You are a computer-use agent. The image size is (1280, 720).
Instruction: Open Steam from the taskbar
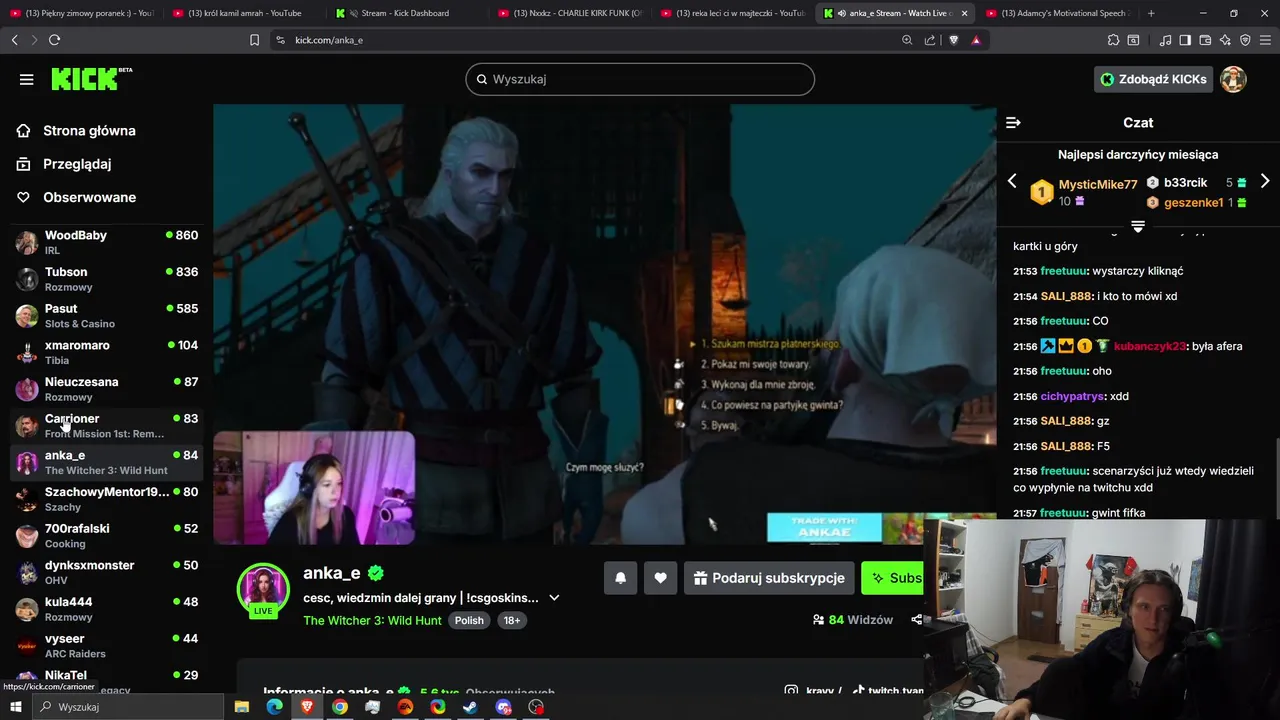click(471, 707)
